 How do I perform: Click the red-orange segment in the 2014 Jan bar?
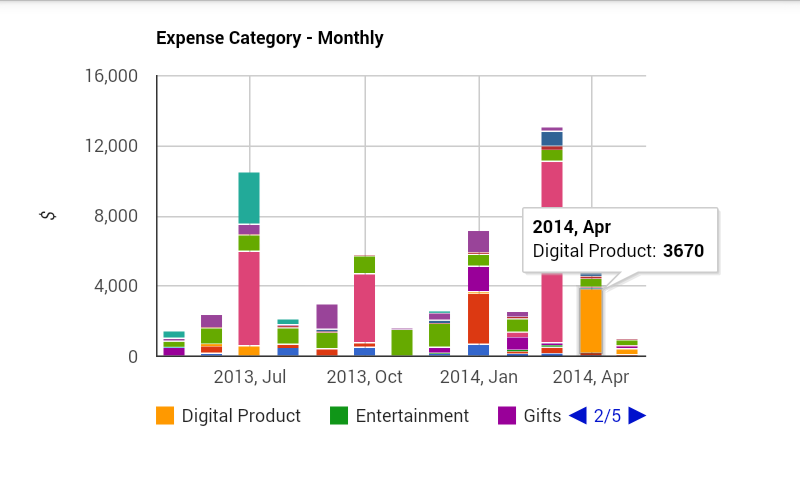[x=479, y=318]
